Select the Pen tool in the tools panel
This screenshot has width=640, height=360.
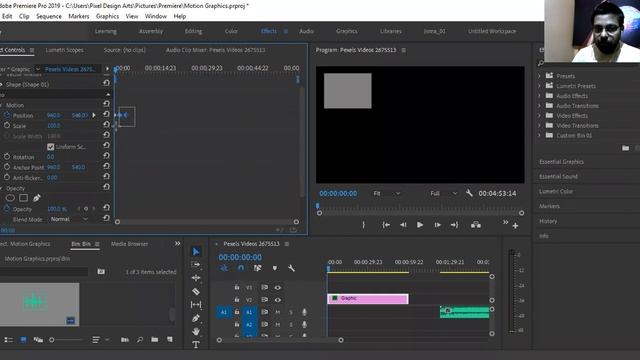(196, 318)
